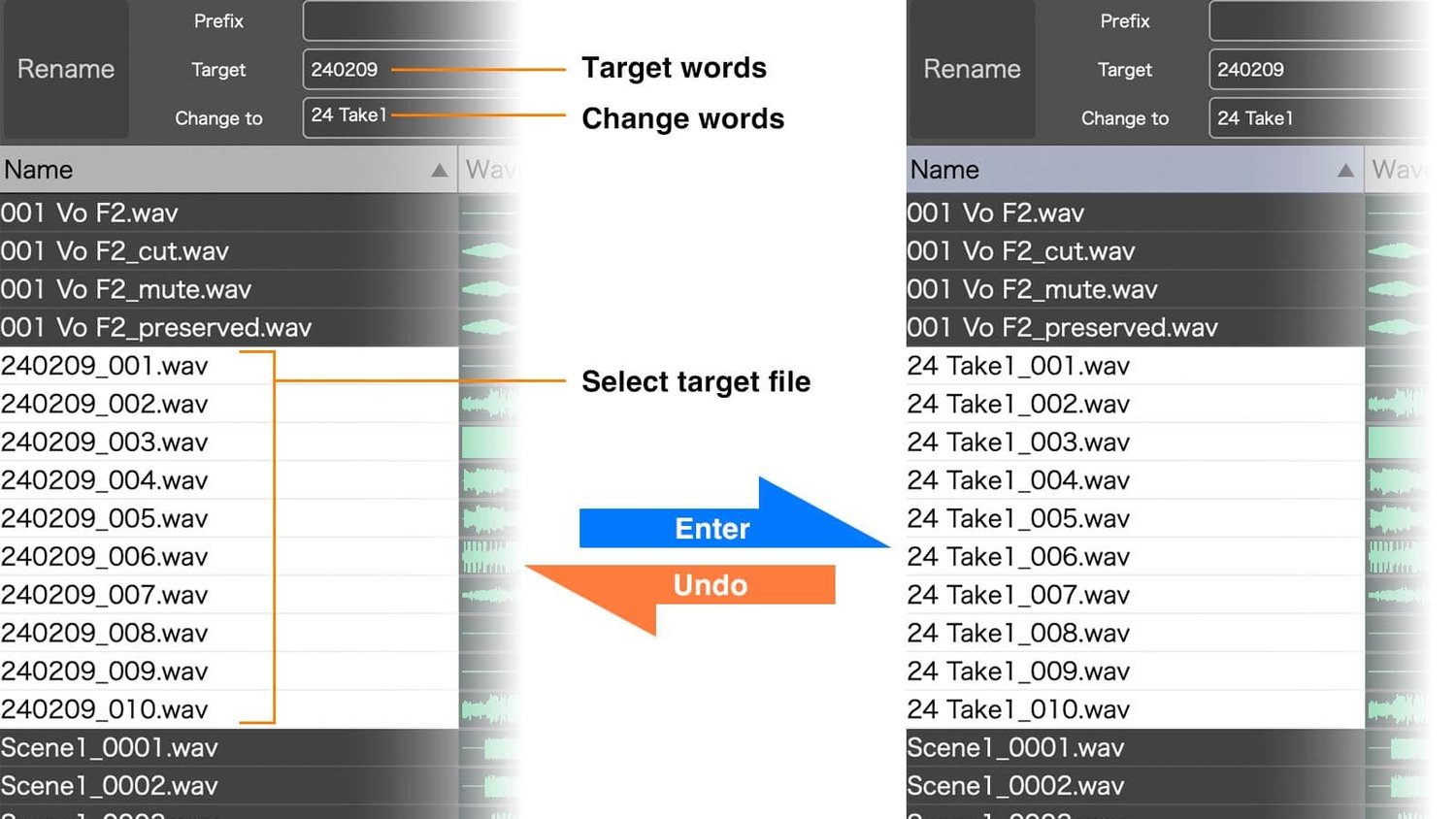Click the sort arrow in right panel's Name header
Viewport: 1456px width, 819px height.
(1345, 169)
